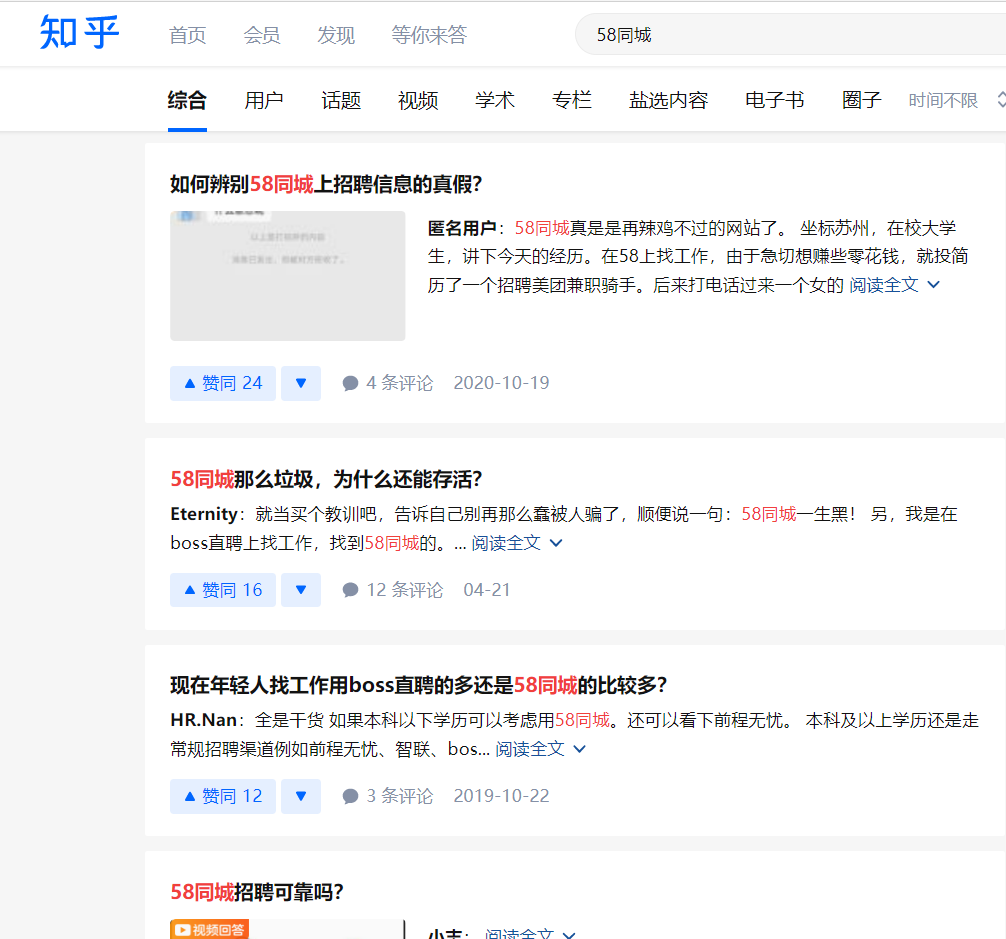Open the 3 条评论 comments
This screenshot has height=939, width=1006.
[x=388, y=796]
